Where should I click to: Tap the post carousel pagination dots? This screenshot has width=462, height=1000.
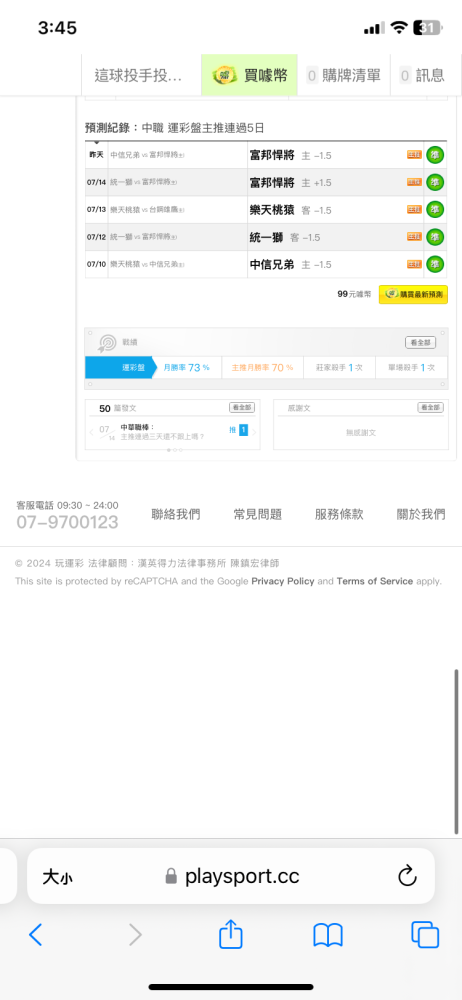(x=174, y=450)
